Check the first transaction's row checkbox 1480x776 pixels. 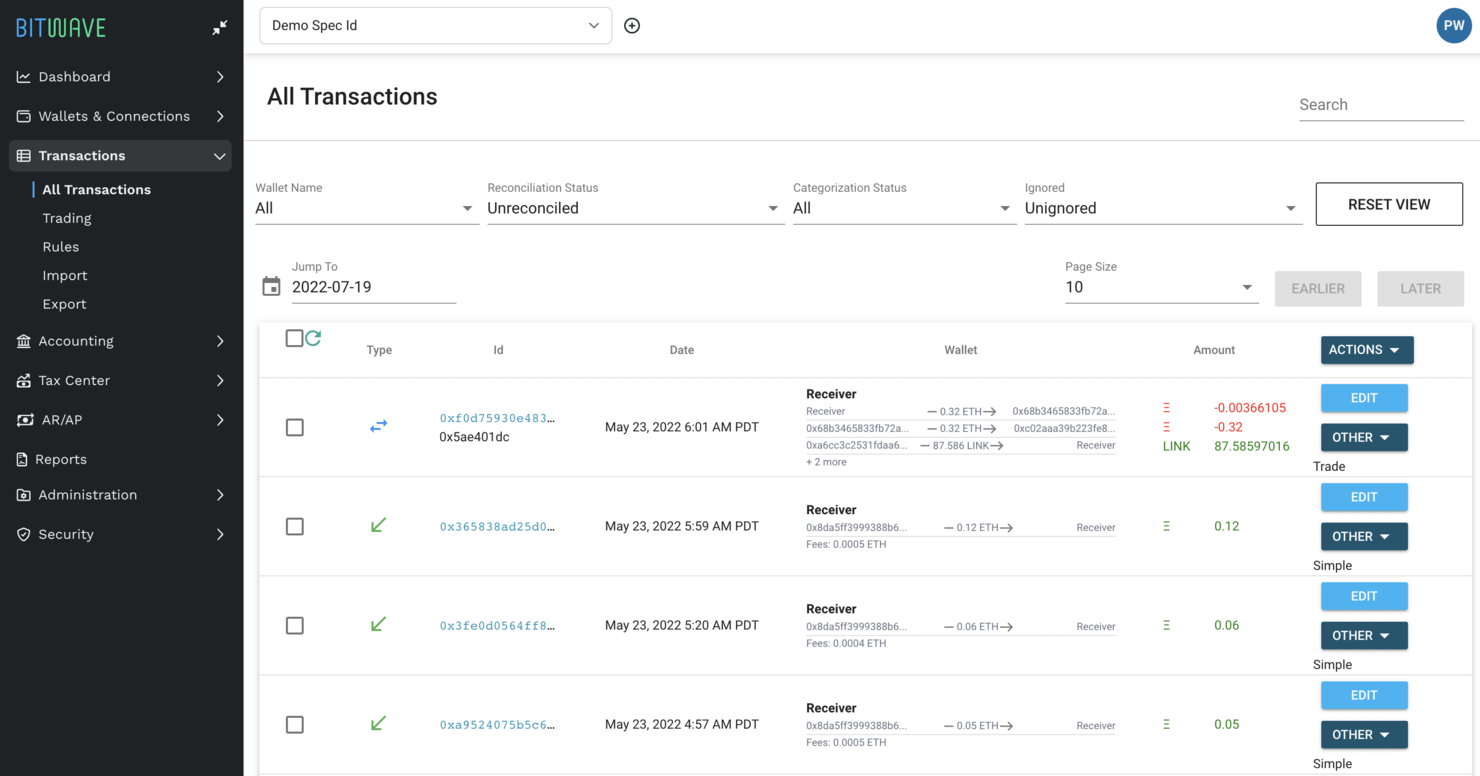(x=294, y=427)
